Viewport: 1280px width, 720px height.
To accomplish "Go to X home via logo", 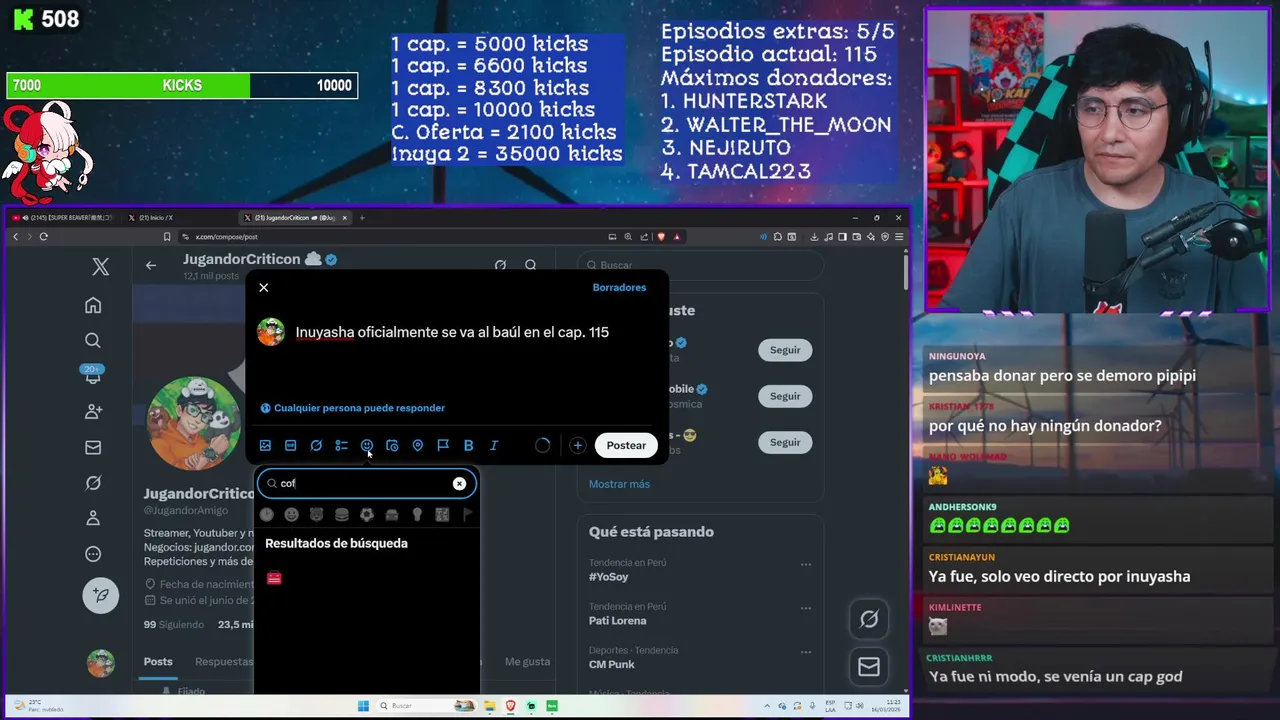I will [x=101, y=266].
